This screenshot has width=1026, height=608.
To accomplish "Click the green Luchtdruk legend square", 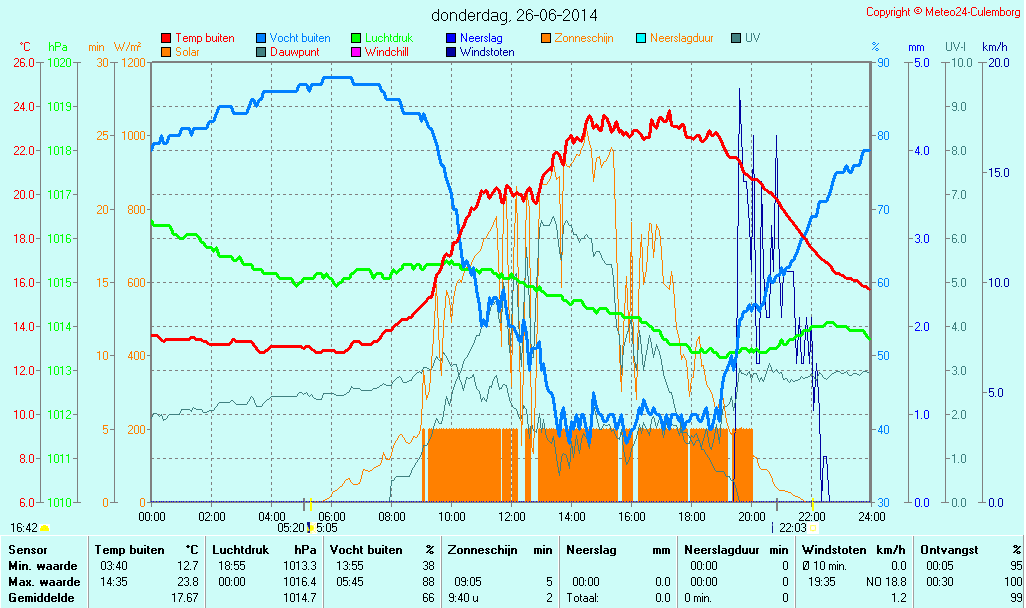I will click(356, 38).
